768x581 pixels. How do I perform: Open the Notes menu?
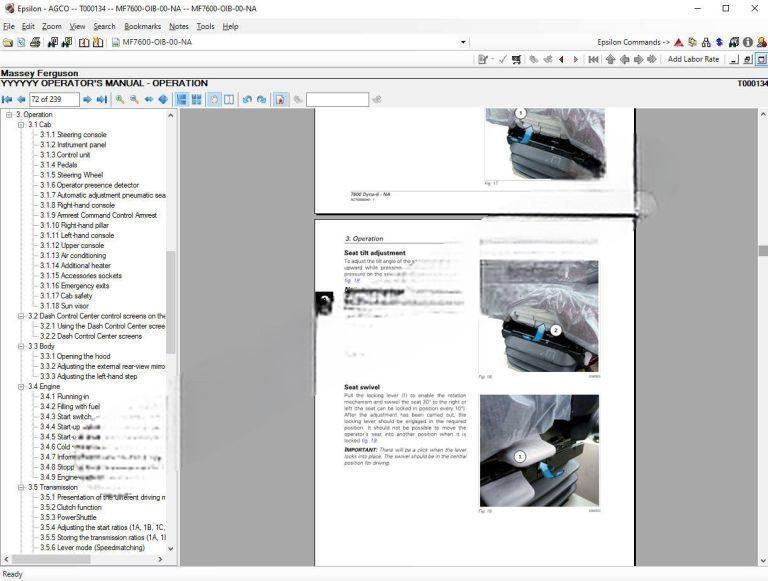click(x=179, y=26)
